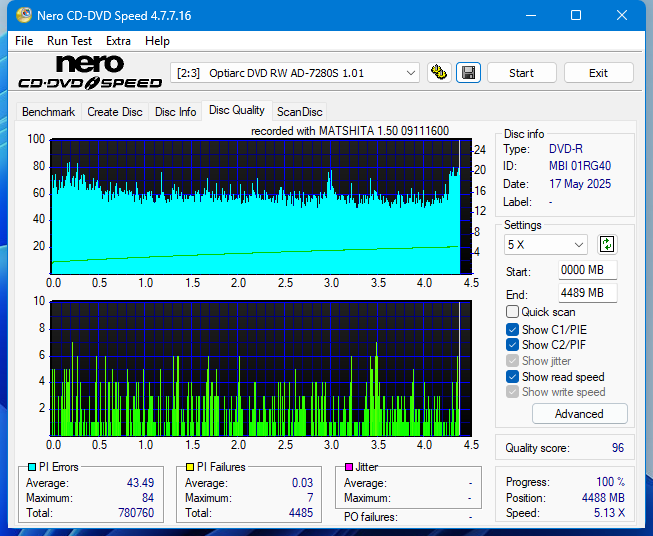The image size is (653, 536).
Task: Enable the Quick scan checkbox
Action: [513, 312]
